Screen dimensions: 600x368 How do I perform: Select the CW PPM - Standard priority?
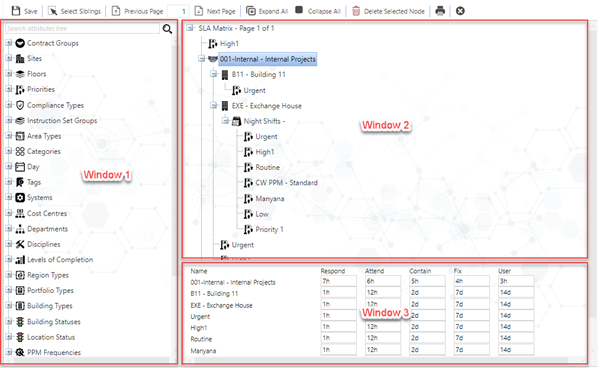(286, 183)
